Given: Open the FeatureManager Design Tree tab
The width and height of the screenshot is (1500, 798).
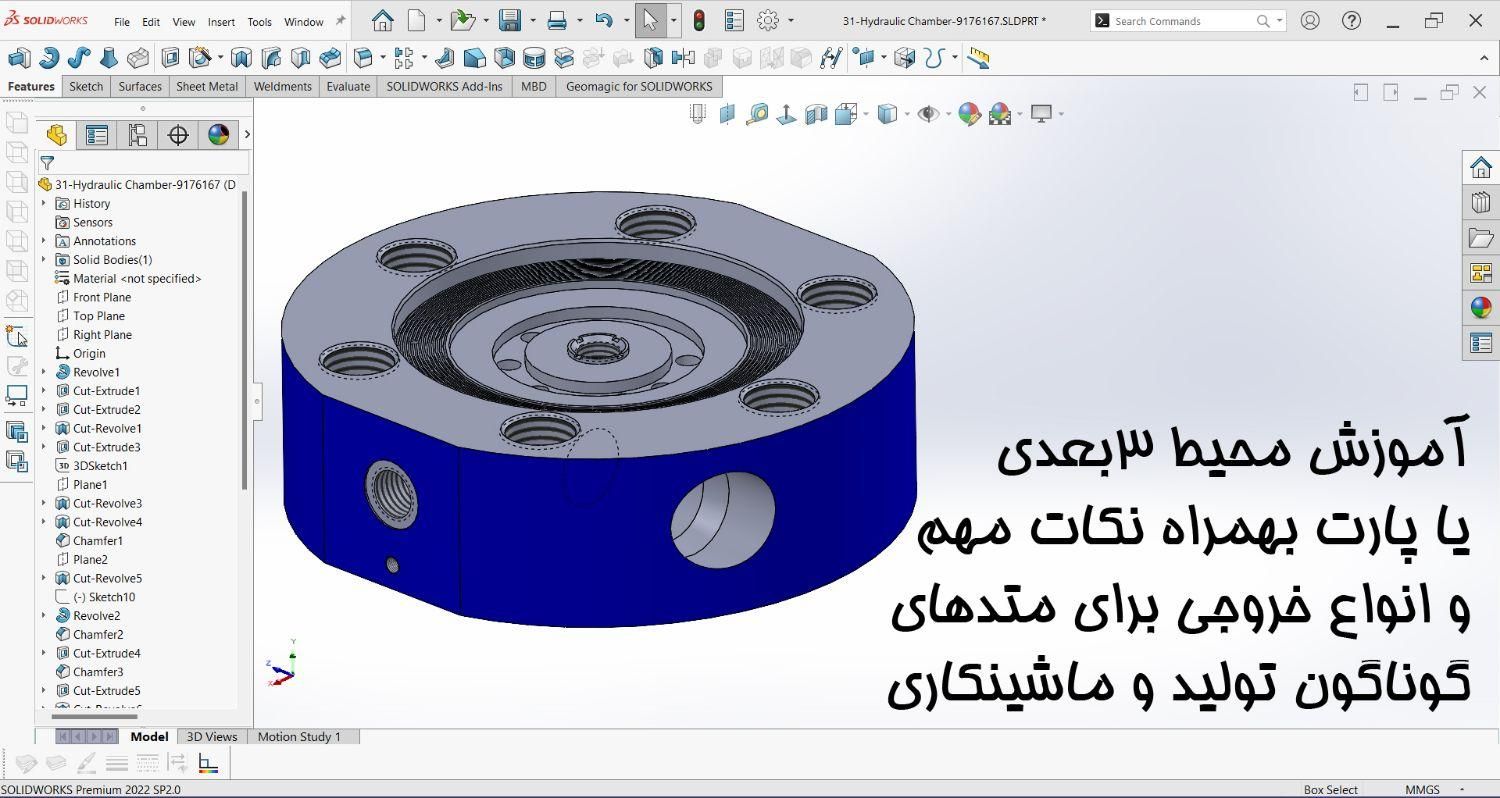Looking at the screenshot, I should [57, 134].
